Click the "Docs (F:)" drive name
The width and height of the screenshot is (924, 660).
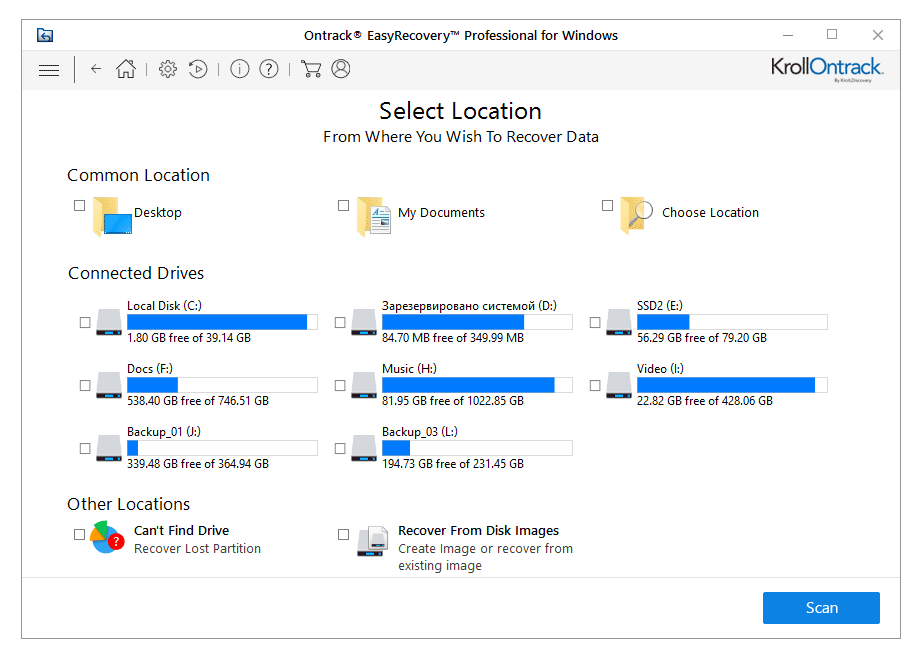tap(150, 369)
